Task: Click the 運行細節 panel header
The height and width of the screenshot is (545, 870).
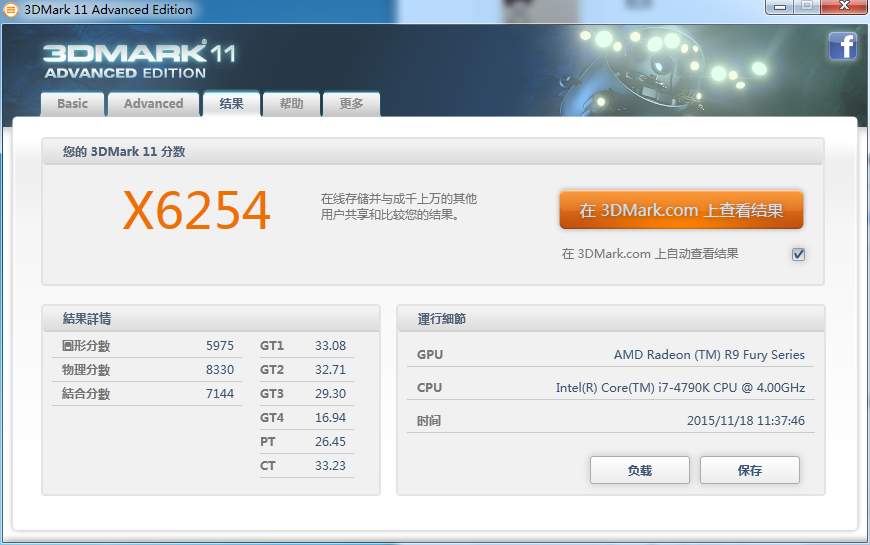Action: click(x=441, y=319)
